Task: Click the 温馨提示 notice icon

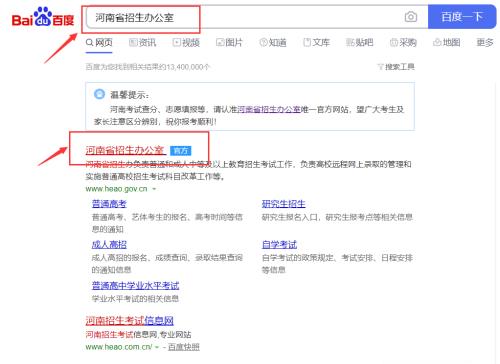Action: pyautogui.click(x=99, y=94)
